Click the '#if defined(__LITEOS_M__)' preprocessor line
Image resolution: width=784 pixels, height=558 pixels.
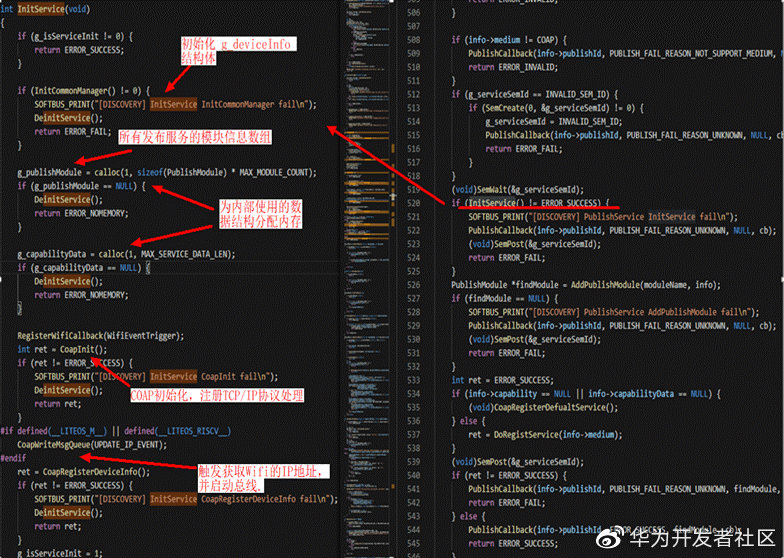point(116,430)
